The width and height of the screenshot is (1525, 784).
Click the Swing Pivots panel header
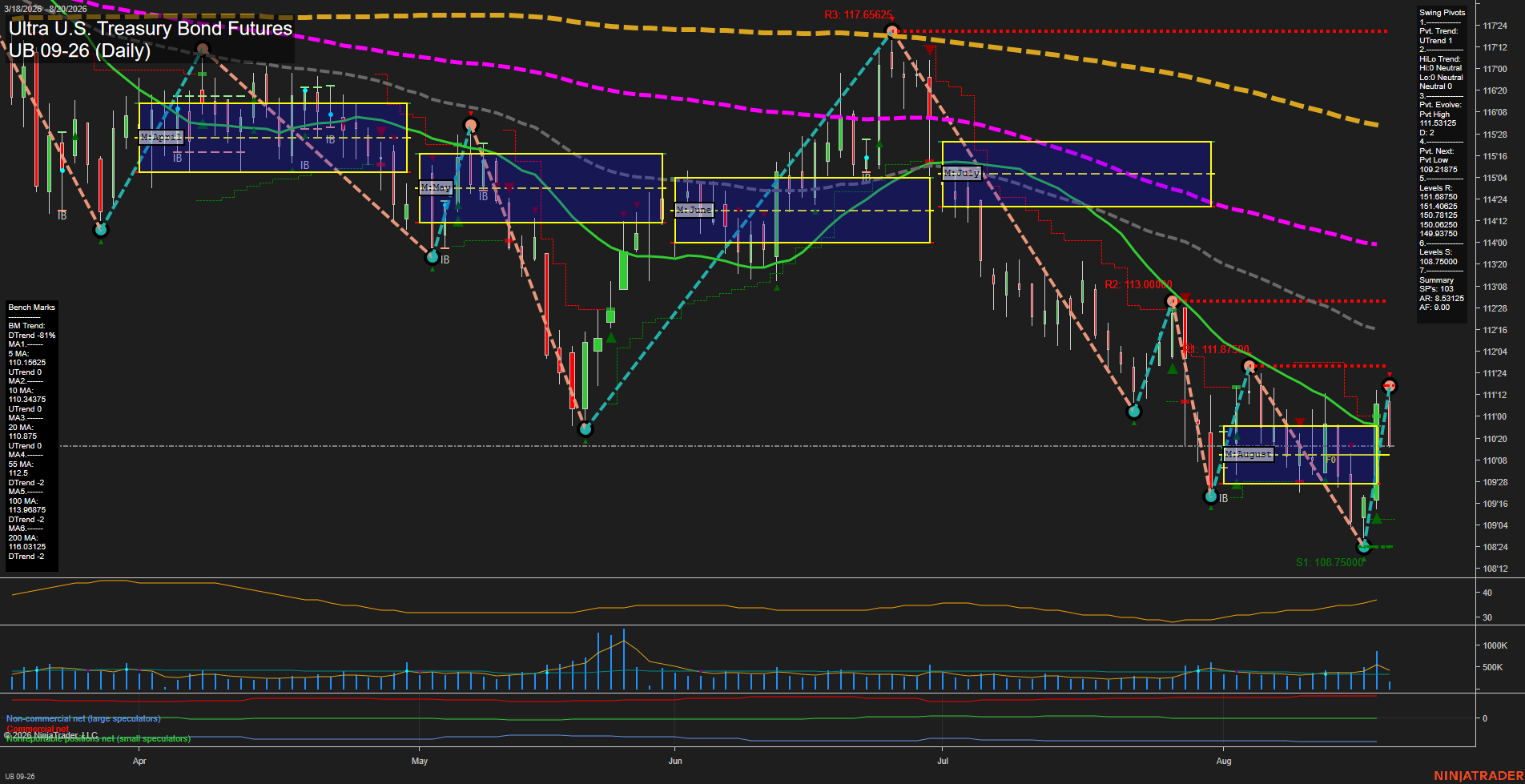point(1442,13)
